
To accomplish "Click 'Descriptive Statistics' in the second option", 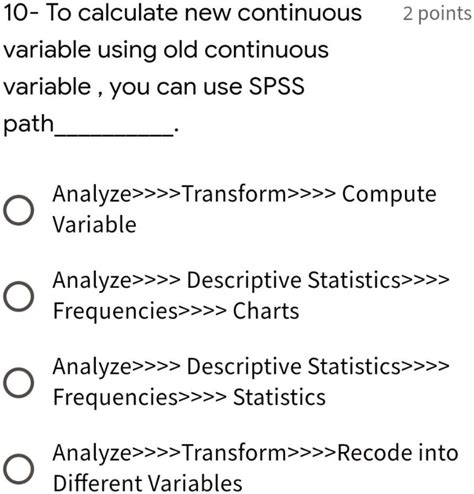I will (293, 280).
